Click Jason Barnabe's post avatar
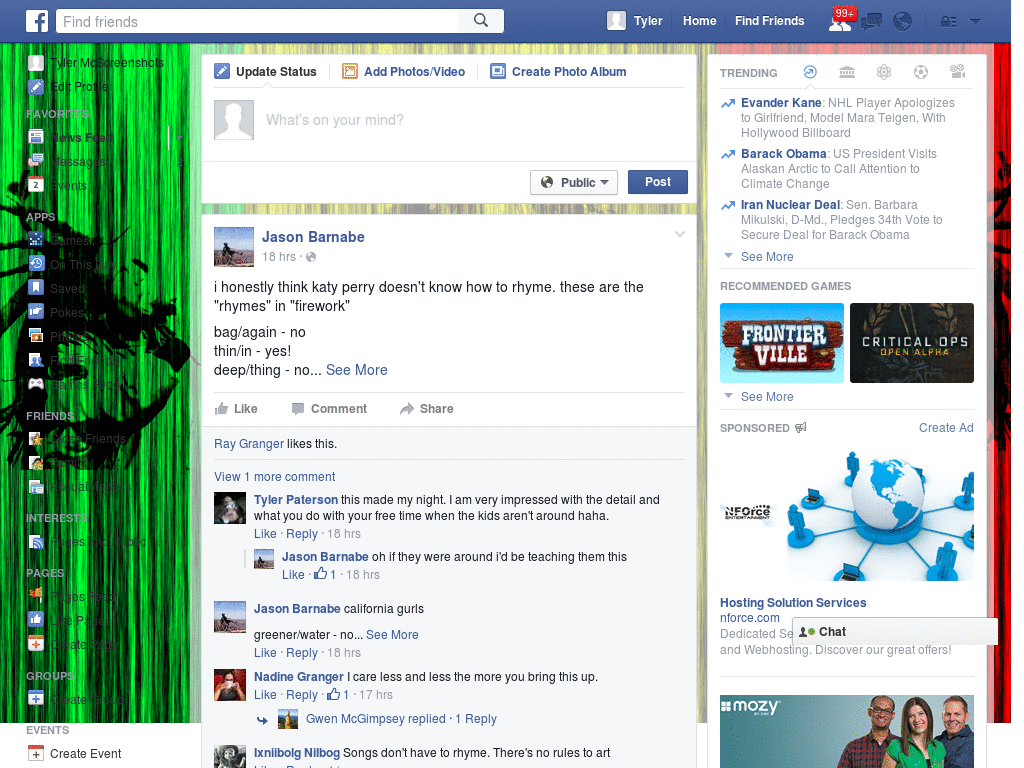The image size is (1024, 768). pos(234,247)
